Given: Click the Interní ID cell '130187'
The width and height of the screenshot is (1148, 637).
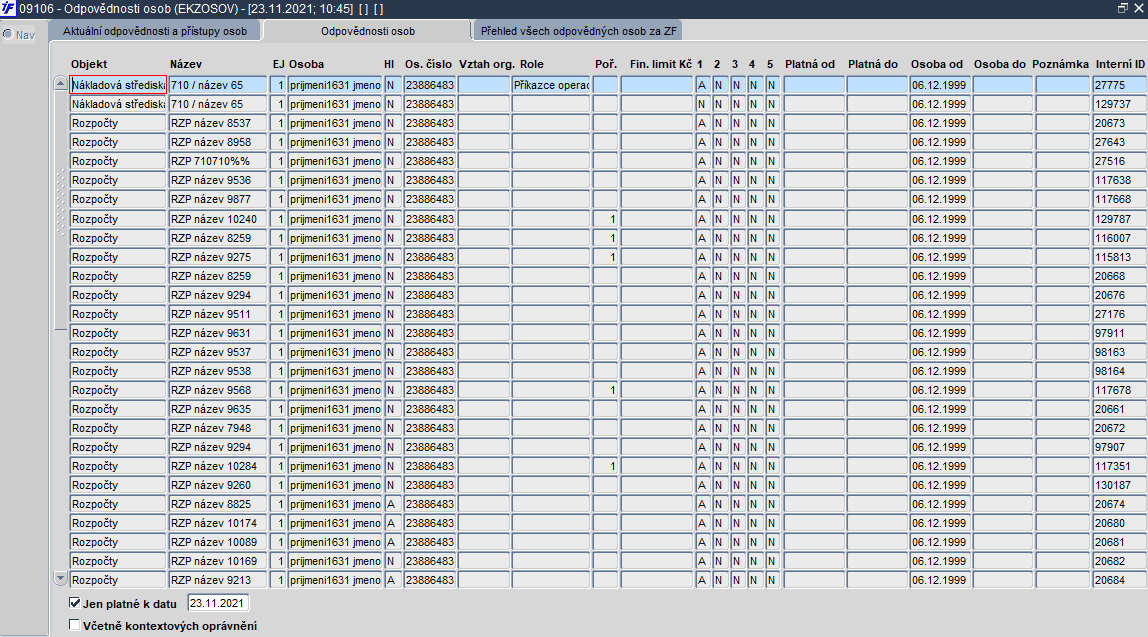Looking at the screenshot, I should (1119, 485).
